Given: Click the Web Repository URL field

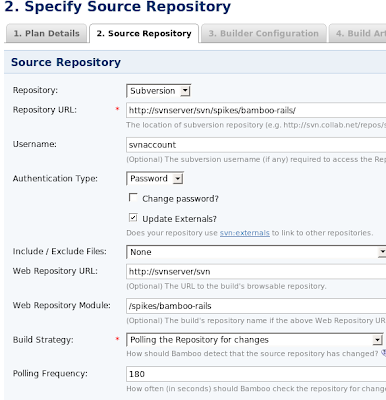Looking at the screenshot, I should click(x=256, y=272).
